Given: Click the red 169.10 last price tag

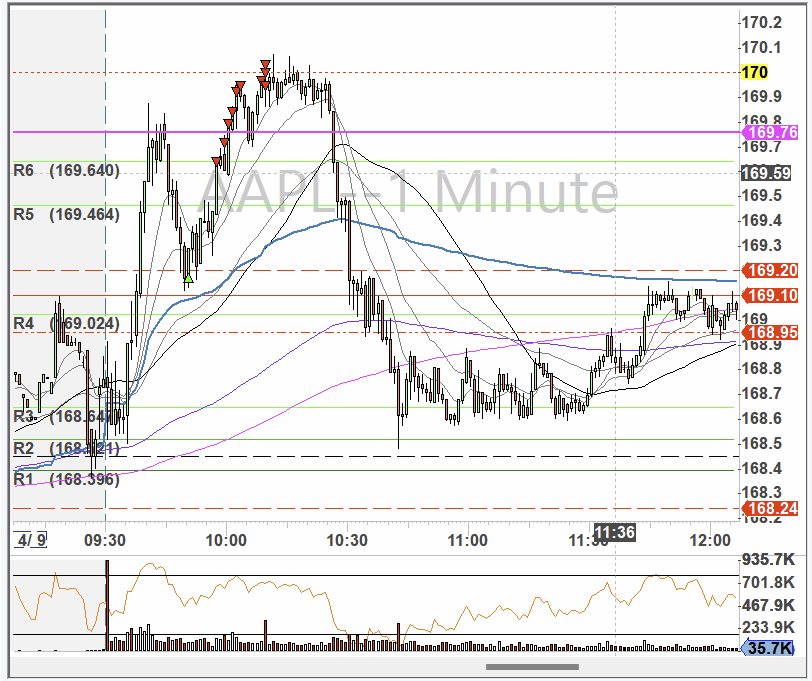Looking at the screenshot, I should coord(770,296).
